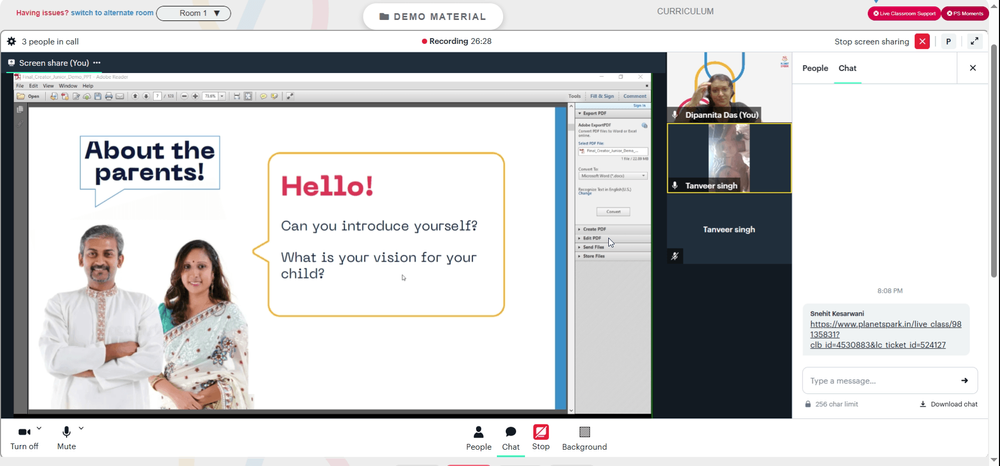1000x466 pixels.
Task: Open the call settings gear icon
Action: pyautogui.click(x=11, y=41)
